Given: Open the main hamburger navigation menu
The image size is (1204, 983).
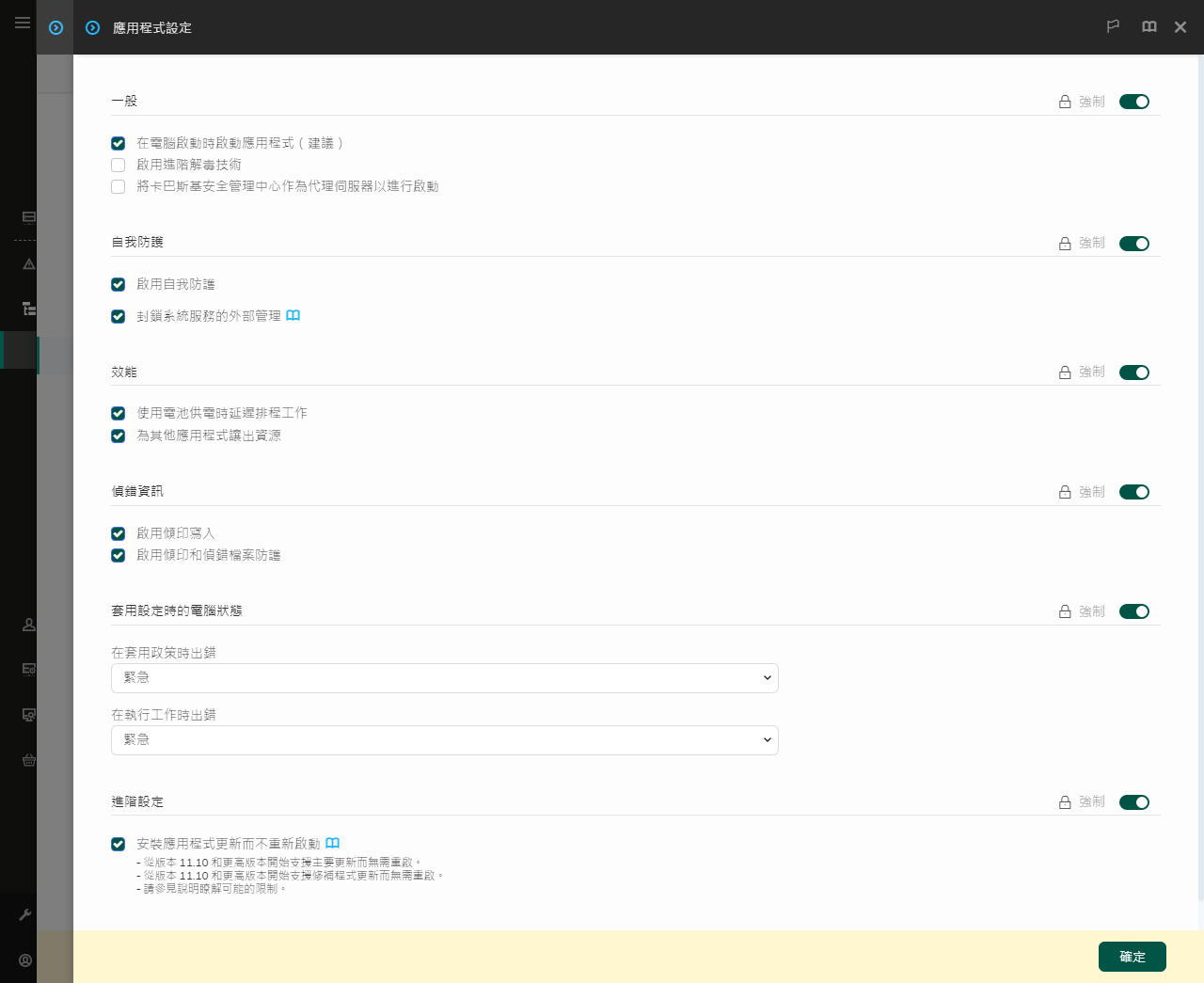Looking at the screenshot, I should [23, 23].
